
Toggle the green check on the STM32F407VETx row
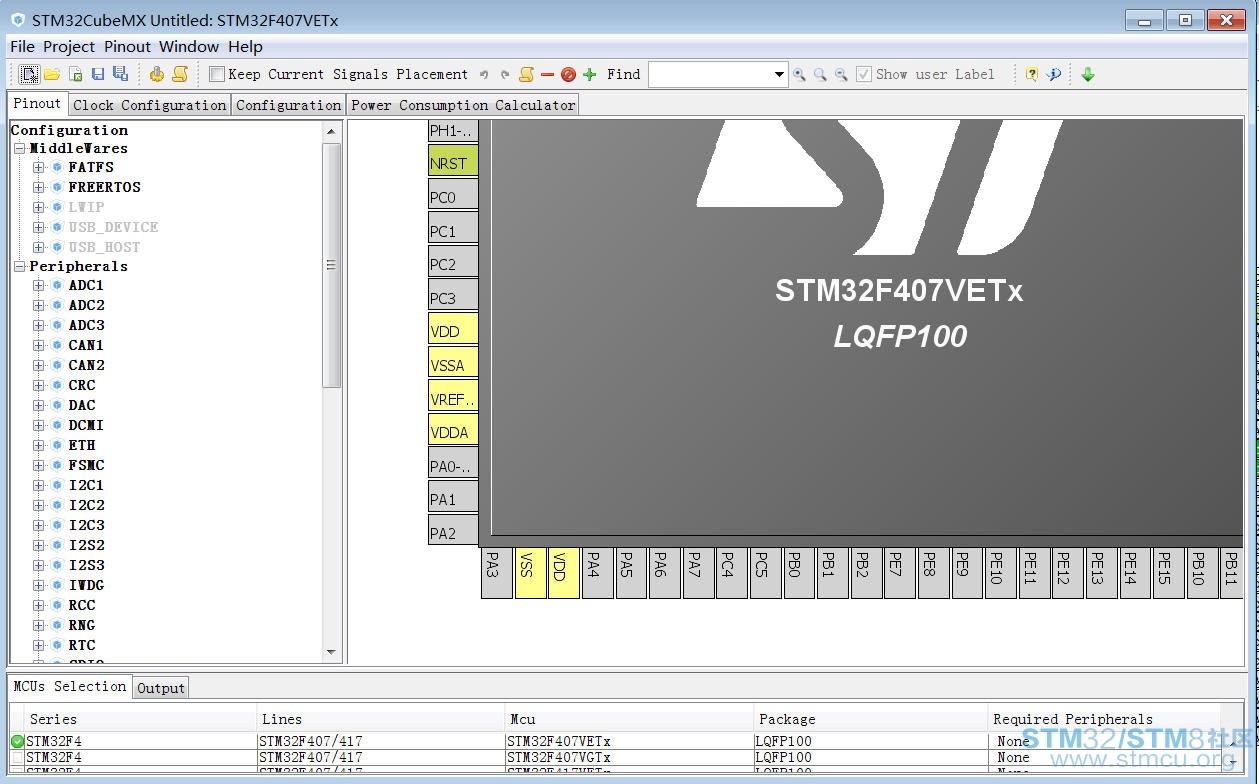coord(17,741)
